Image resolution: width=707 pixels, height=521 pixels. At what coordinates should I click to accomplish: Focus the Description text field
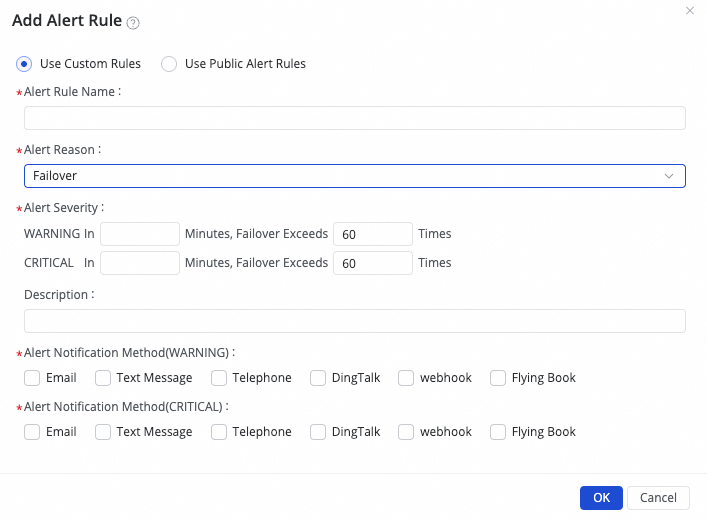pyautogui.click(x=355, y=321)
